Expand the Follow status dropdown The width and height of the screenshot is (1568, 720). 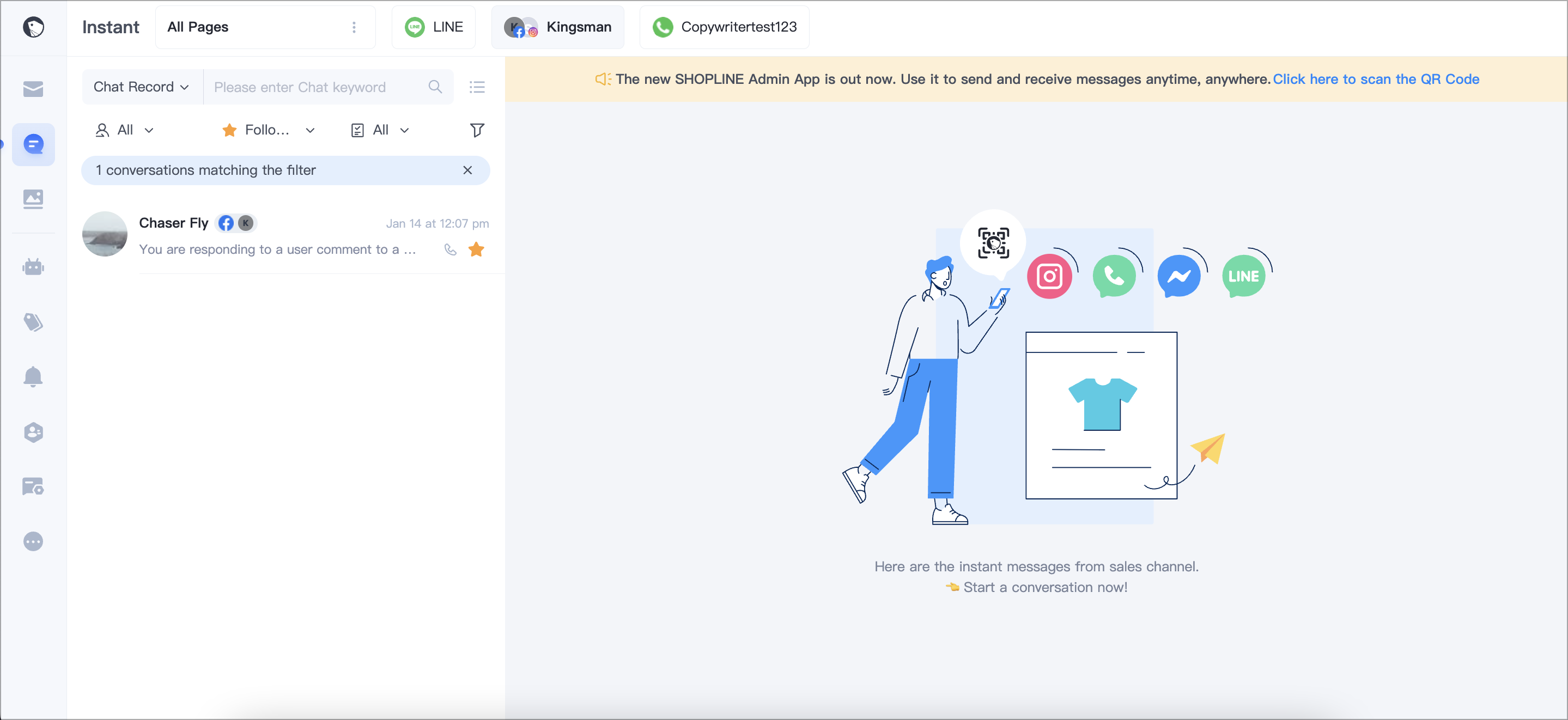pos(268,130)
